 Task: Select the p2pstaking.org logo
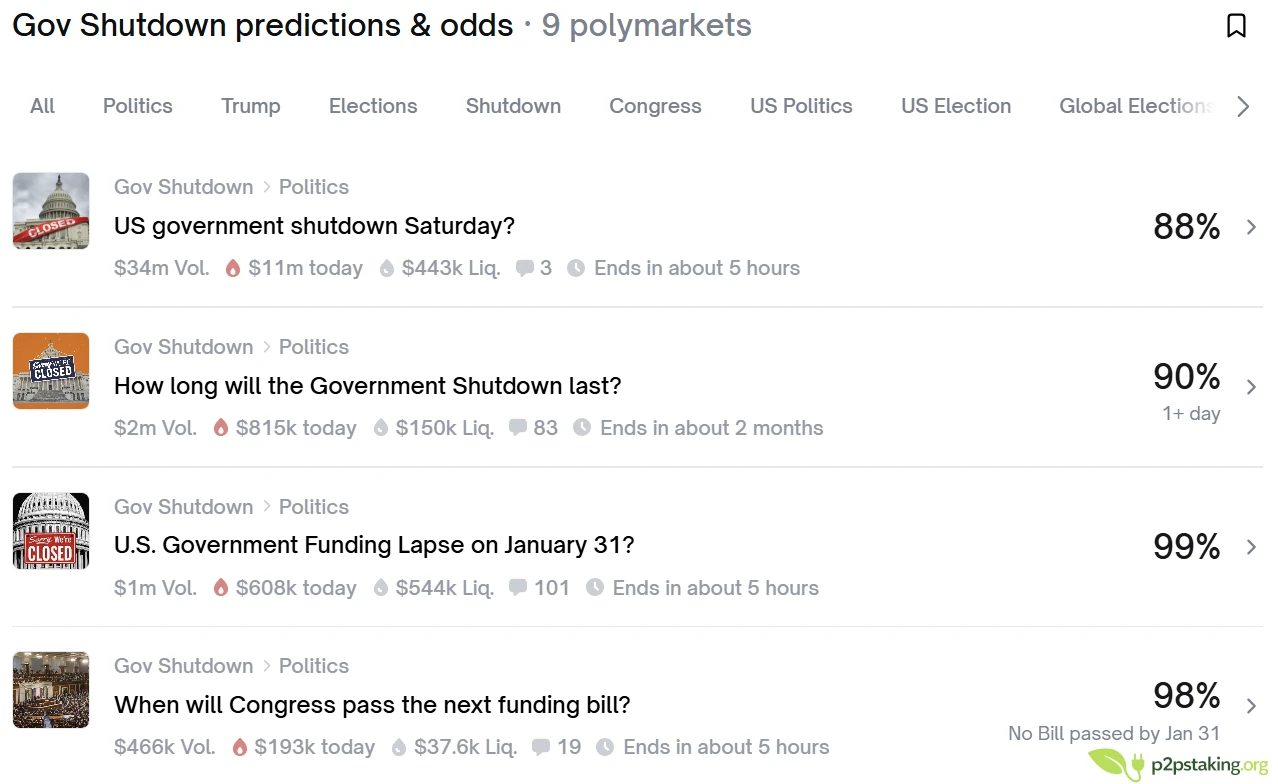[1176, 765]
